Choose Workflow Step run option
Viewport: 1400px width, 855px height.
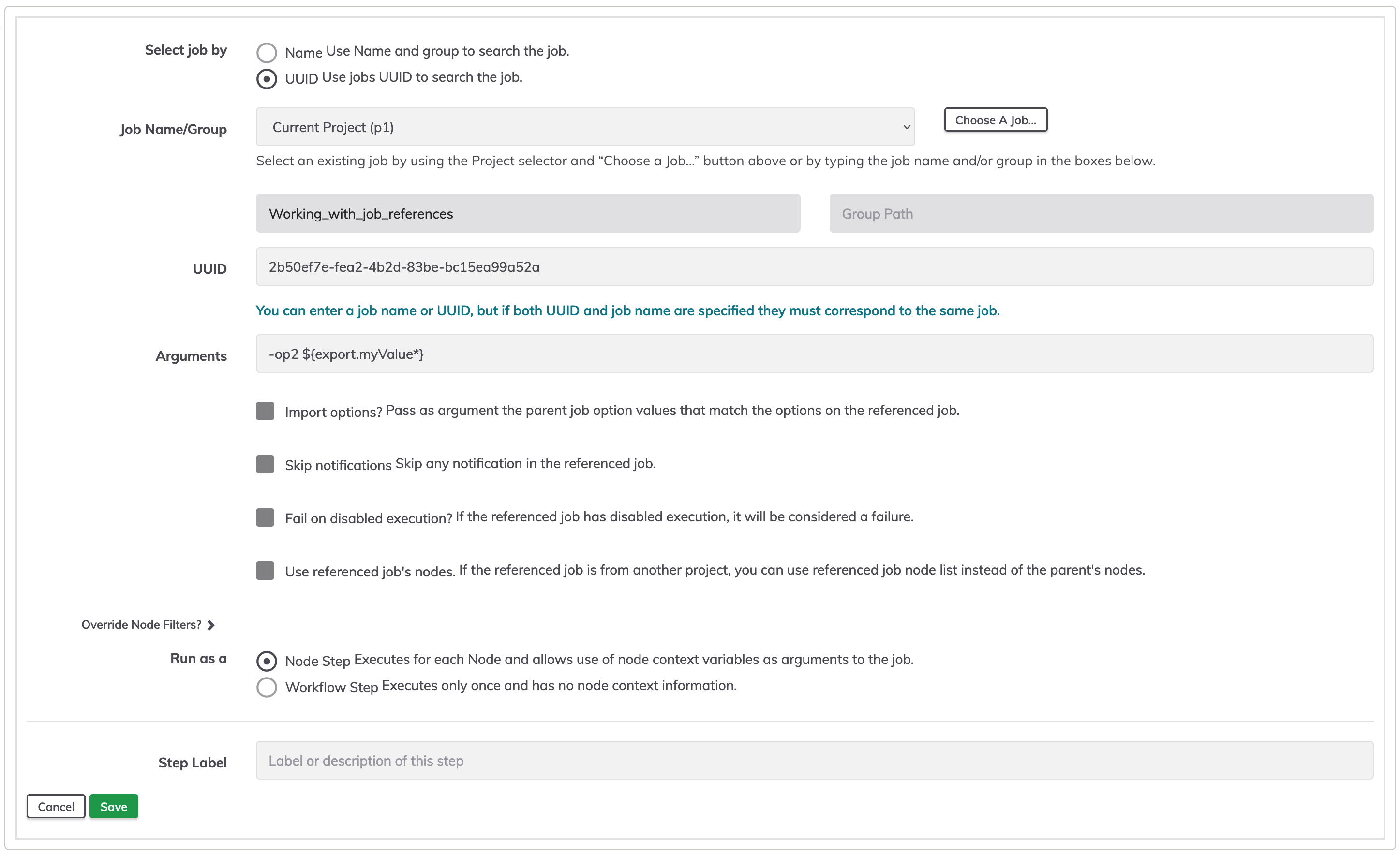pyautogui.click(x=267, y=687)
